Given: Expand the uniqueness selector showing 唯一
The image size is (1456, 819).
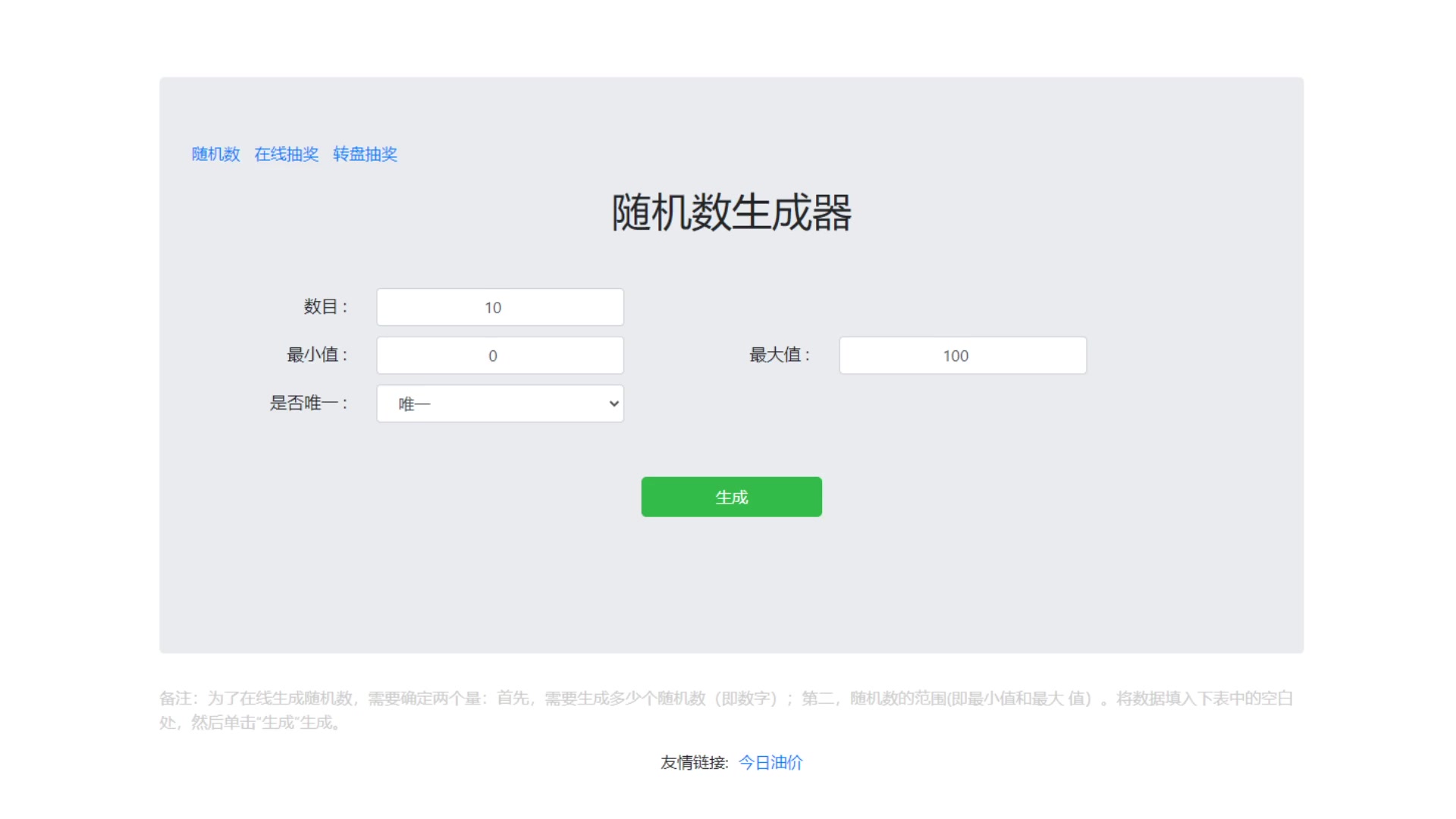Looking at the screenshot, I should tap(500, 403).
